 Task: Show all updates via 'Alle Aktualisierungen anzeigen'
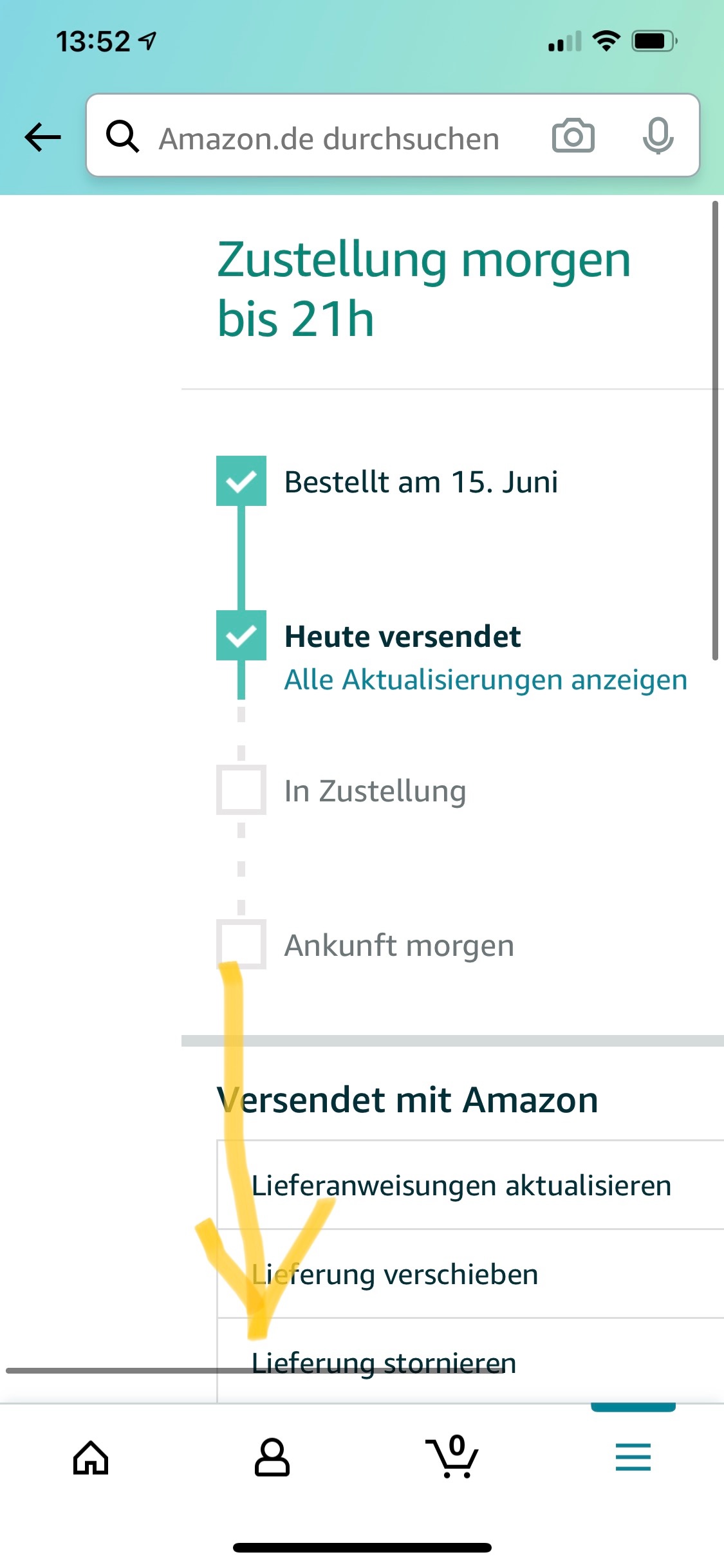click(x=485, y=680)
